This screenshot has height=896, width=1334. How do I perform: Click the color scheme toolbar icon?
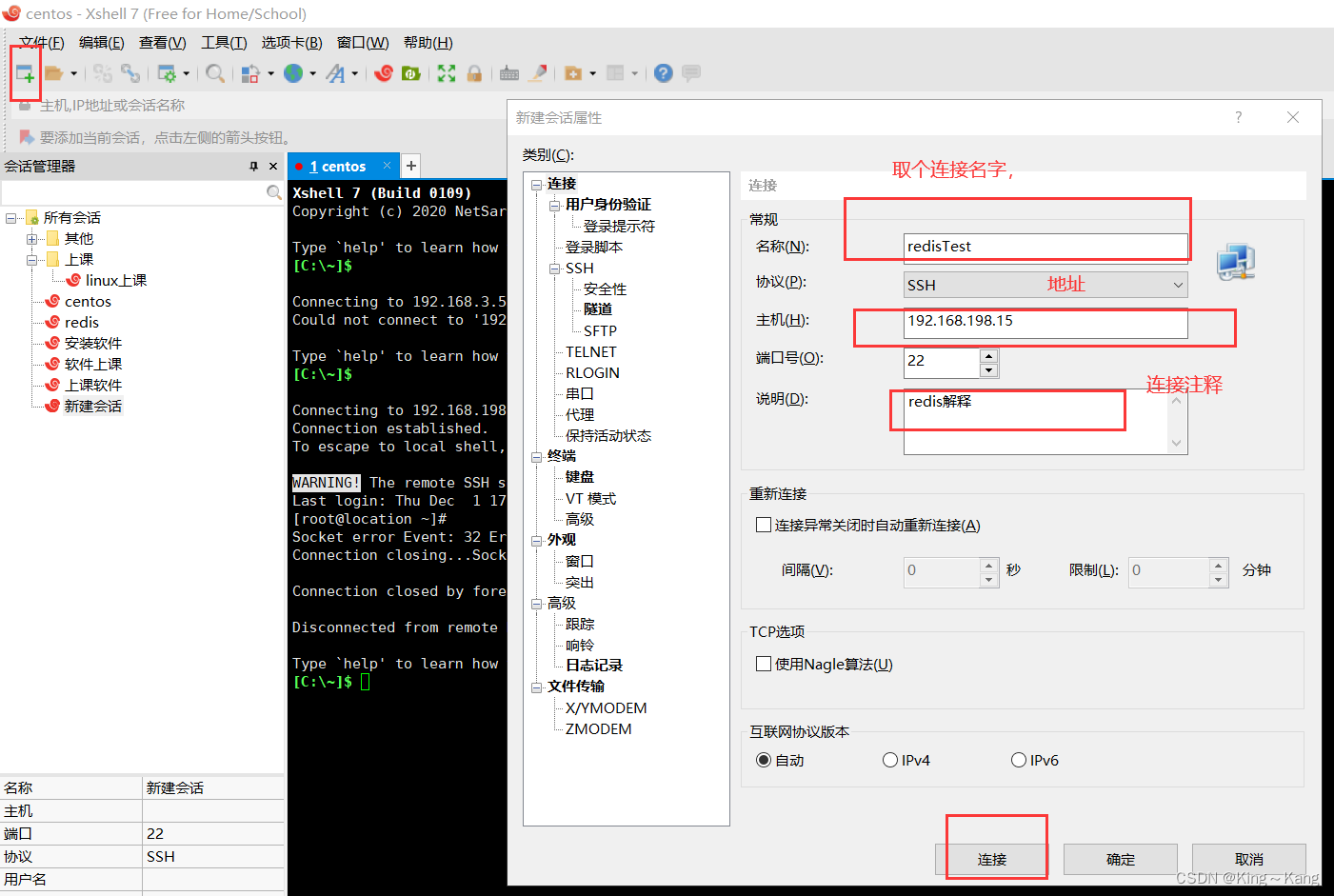tap(250, 73)
